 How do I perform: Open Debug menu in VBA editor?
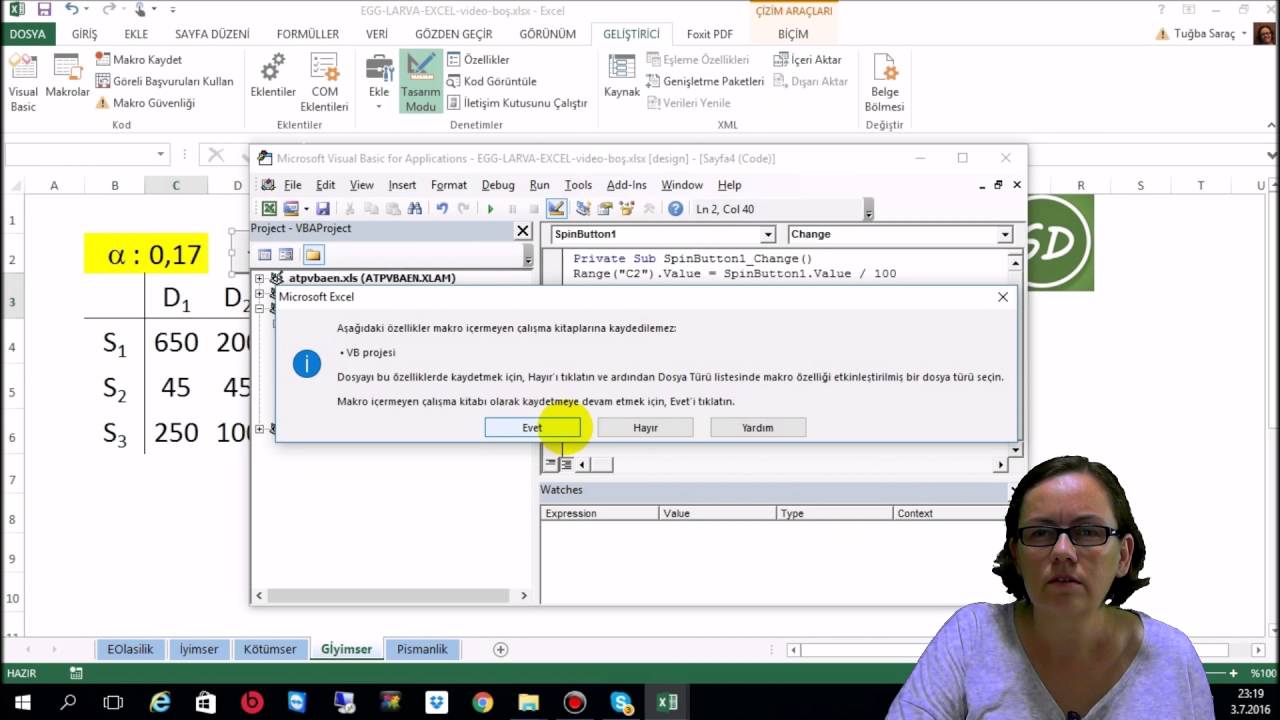[498, 185]
